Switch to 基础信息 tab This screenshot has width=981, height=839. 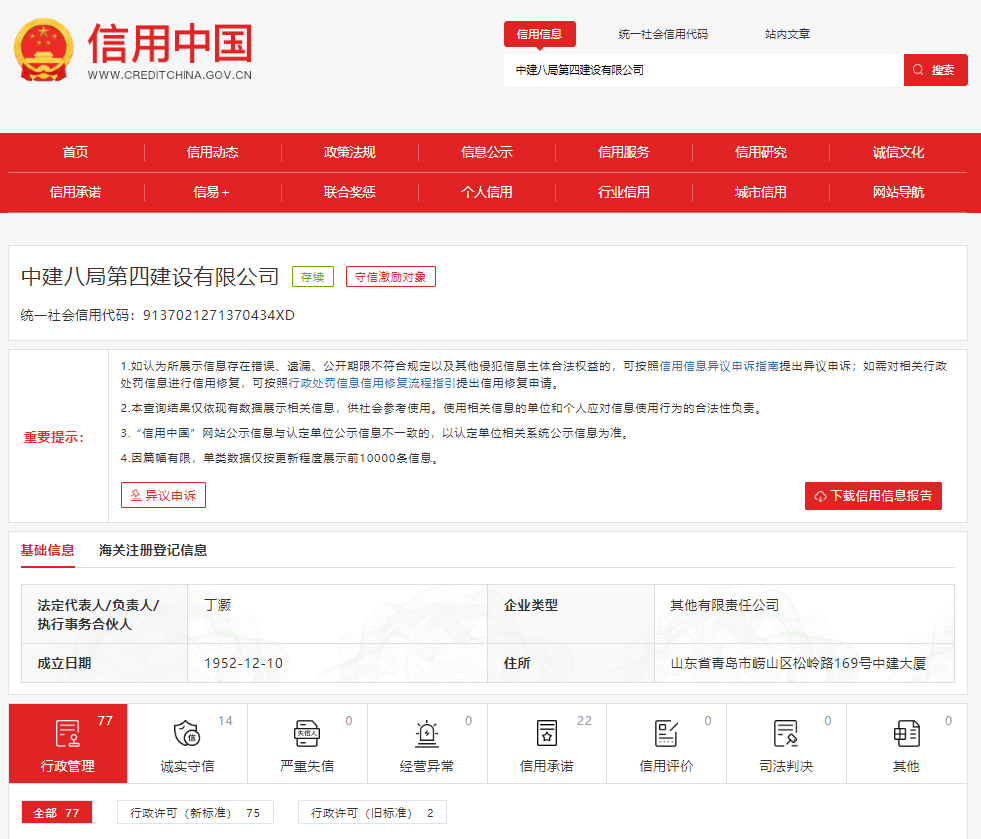pyautogui.click(x=48, y=550)
